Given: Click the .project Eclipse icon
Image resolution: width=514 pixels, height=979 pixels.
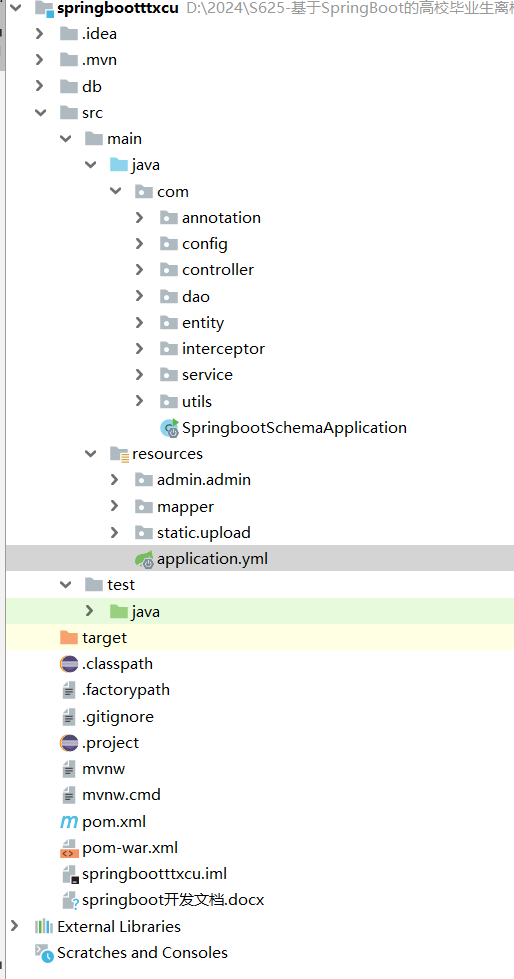Looking at the screenshot, I should (69, 743).
